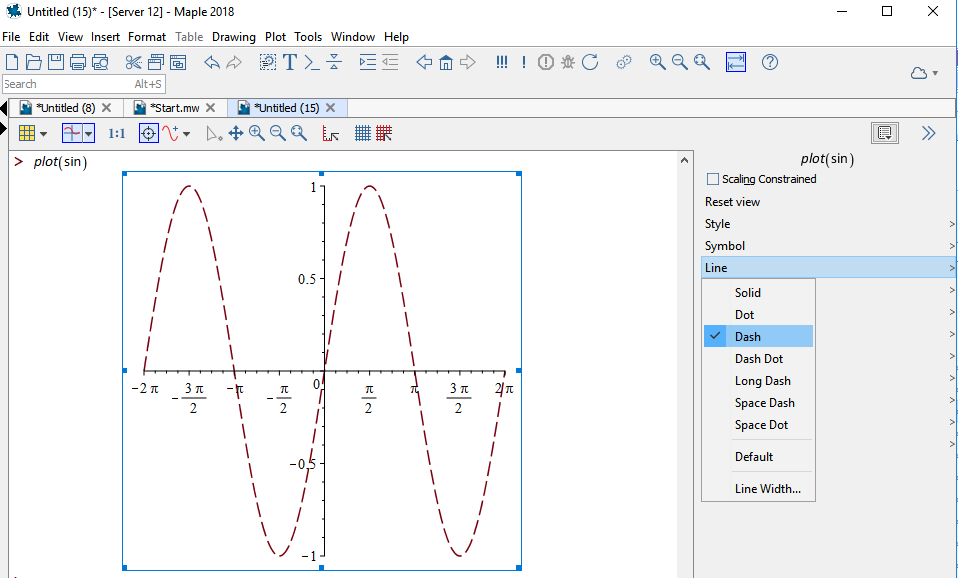Open the add-curve tool dropdown arrow

click(186, 134)
